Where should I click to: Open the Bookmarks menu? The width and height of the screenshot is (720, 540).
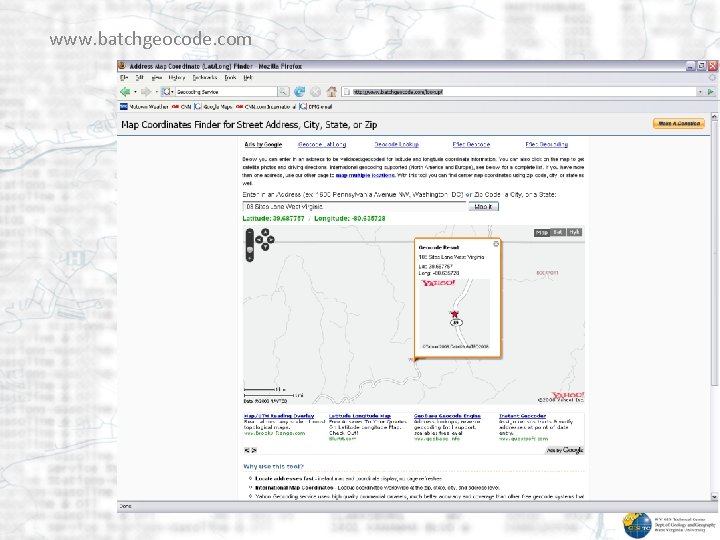pos(205,78)
